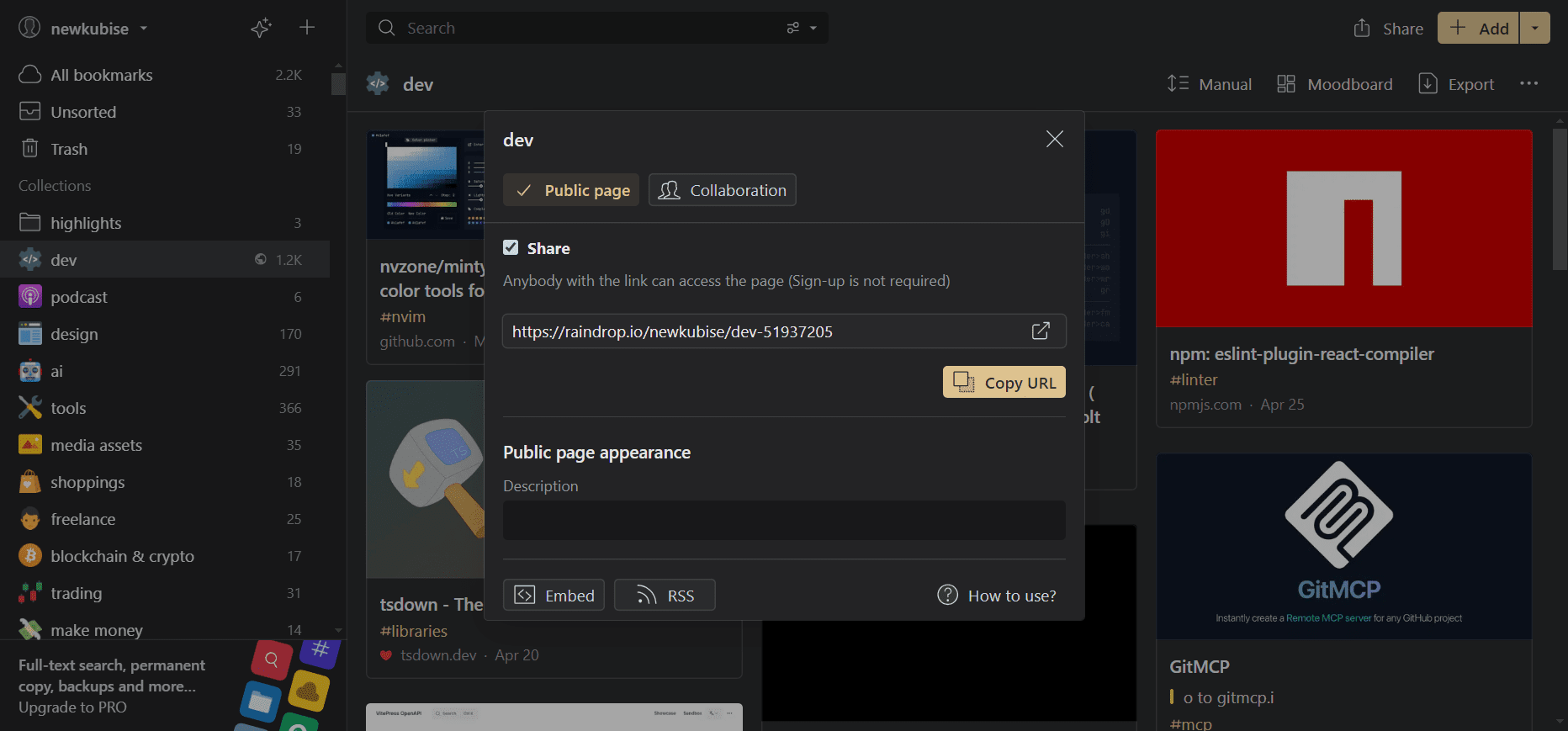
Task: Click the sidebar scrollbar thumb
Action: click(x=338, y=84)
